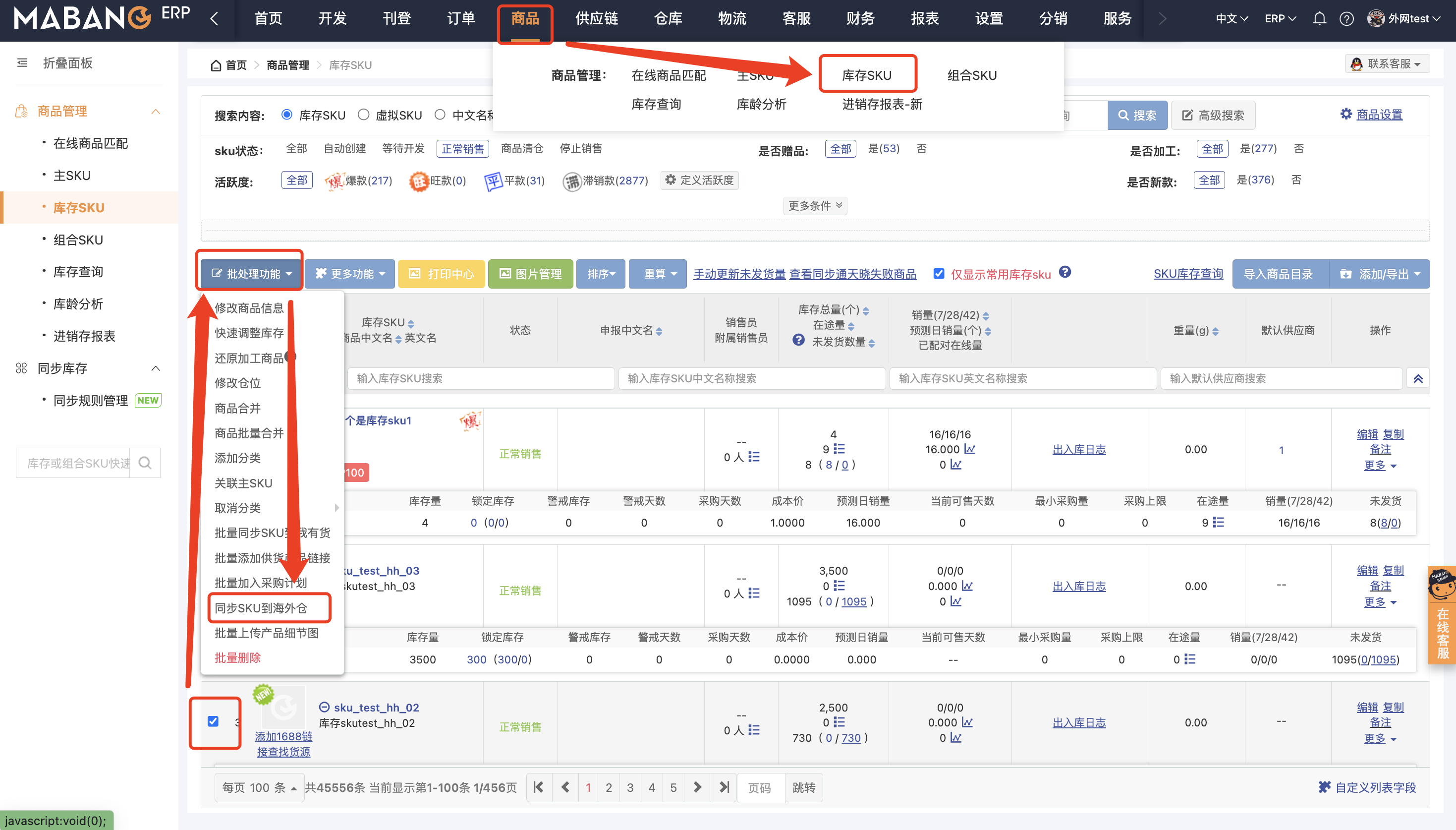Click the quick SKU search magnifier icon
Screen dimensions: 1456x830
click(145, 463)
